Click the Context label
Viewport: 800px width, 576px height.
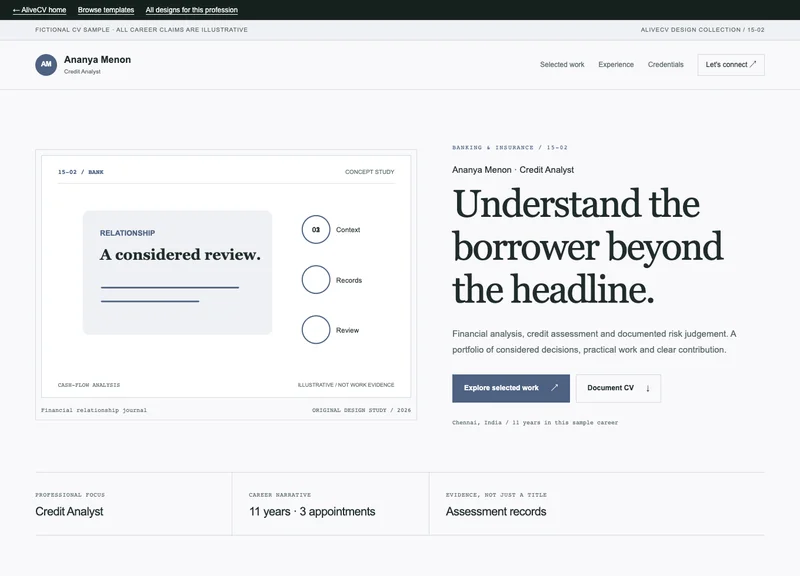tap(348, 230)
